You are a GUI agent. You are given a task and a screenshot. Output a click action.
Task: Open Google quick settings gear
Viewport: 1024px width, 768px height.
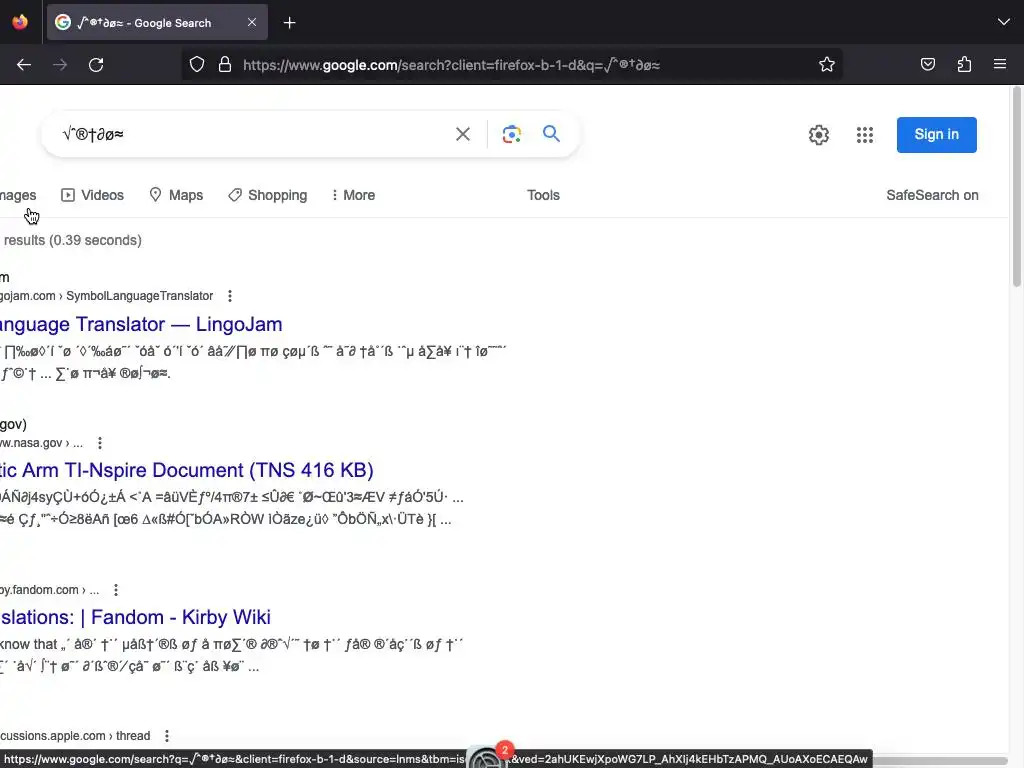818,135
